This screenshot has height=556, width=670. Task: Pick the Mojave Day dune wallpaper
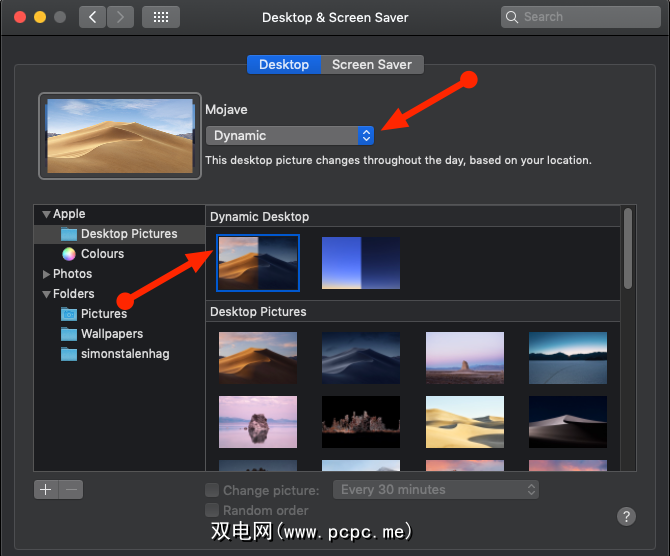258,358
